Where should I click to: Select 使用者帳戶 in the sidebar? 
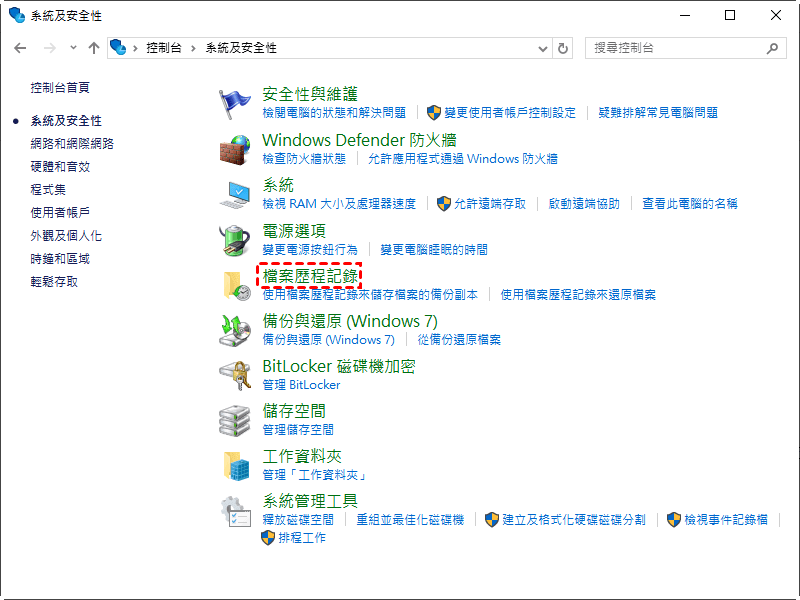pos(60,212)
